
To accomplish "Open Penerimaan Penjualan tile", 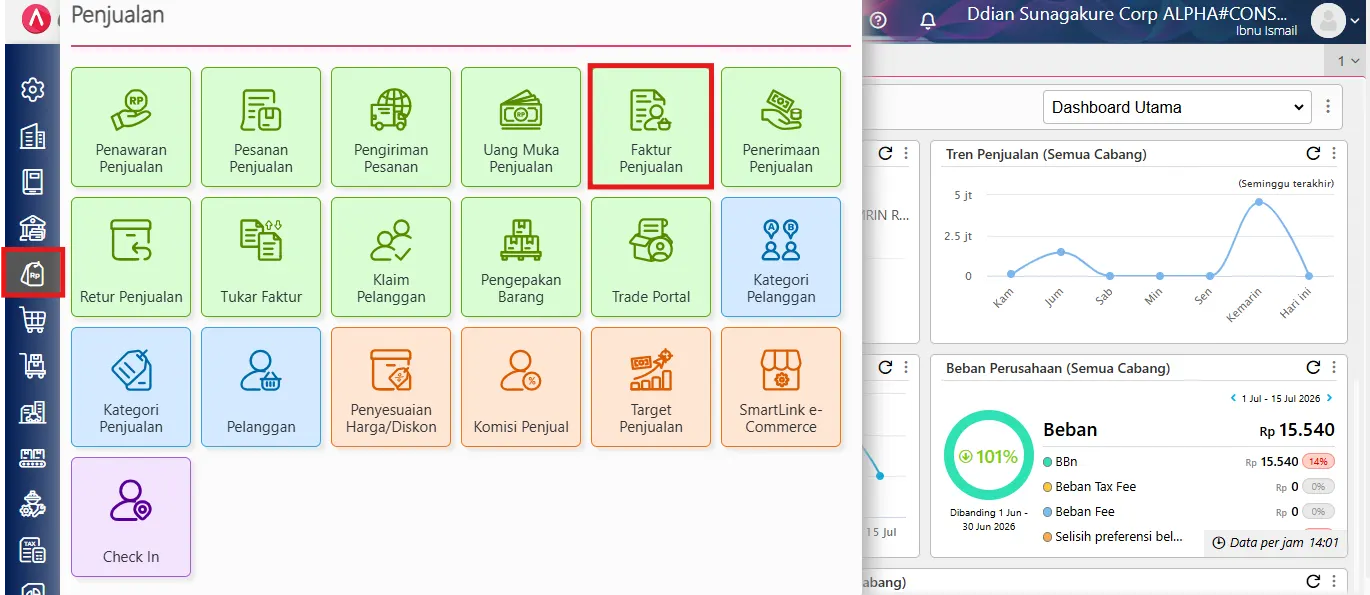I will pyautogui.click(x=781, y=127).
